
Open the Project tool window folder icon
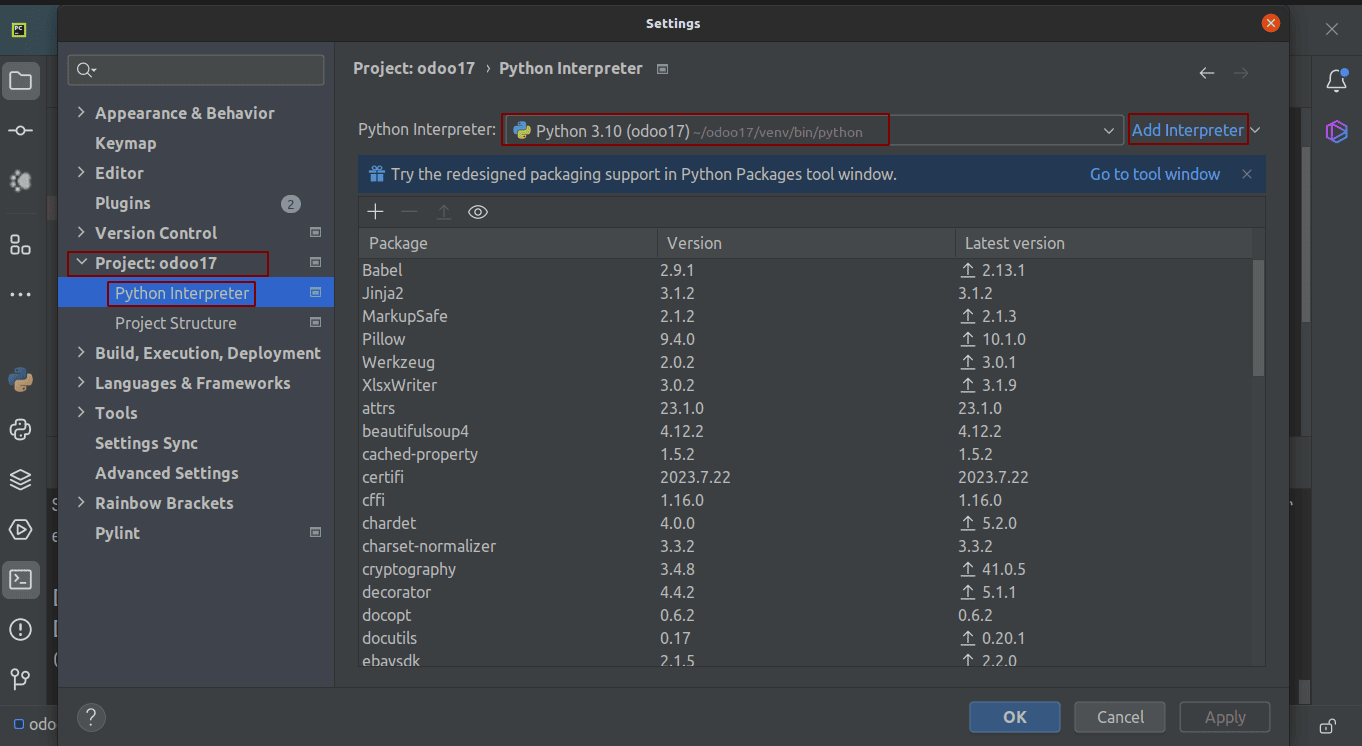tap(20, 81)
